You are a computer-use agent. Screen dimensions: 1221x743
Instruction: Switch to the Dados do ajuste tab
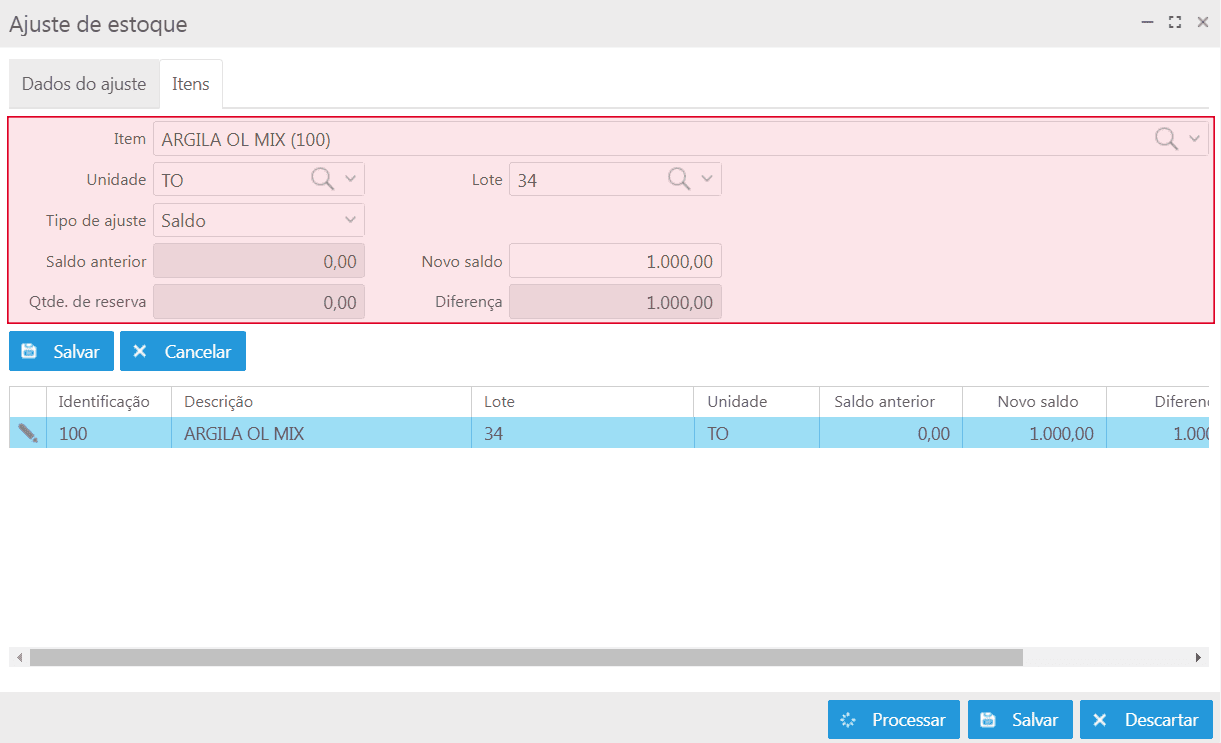84,84
